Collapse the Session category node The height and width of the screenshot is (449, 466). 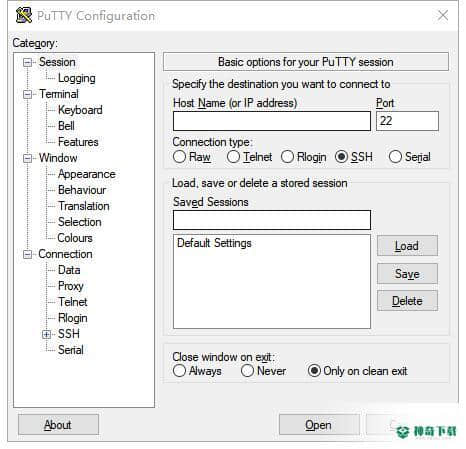(27, 62)
